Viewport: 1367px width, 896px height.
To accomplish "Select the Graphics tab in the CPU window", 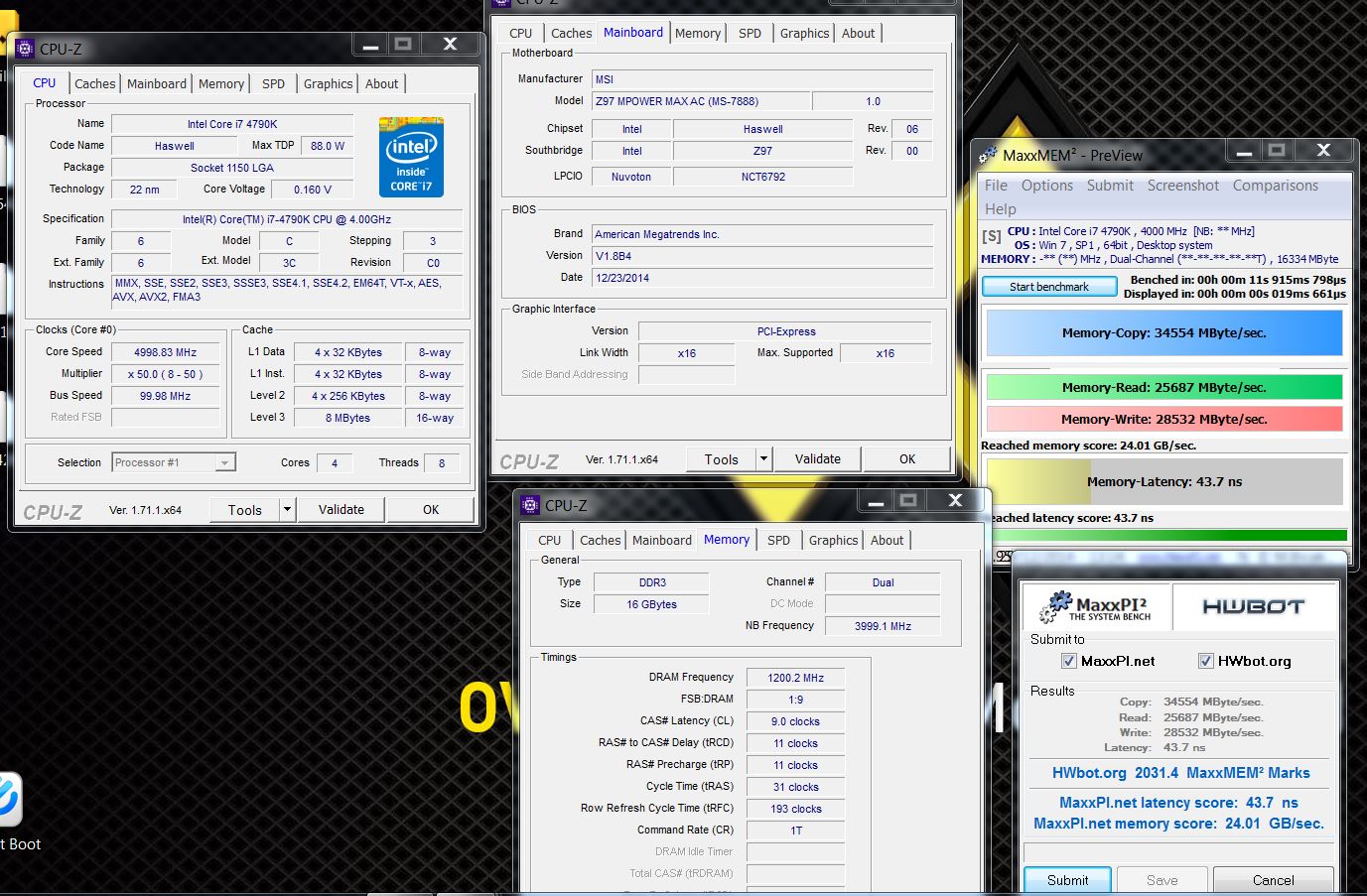I will coord(328,84).
